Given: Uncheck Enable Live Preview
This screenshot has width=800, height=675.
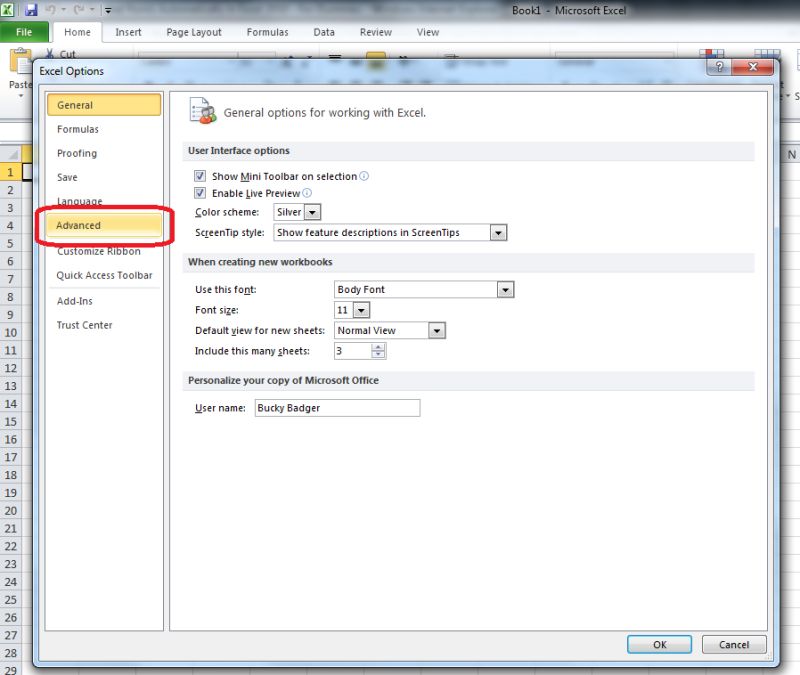Looking at the screenshot, I should pyautogui.click(x=200, y=193).
